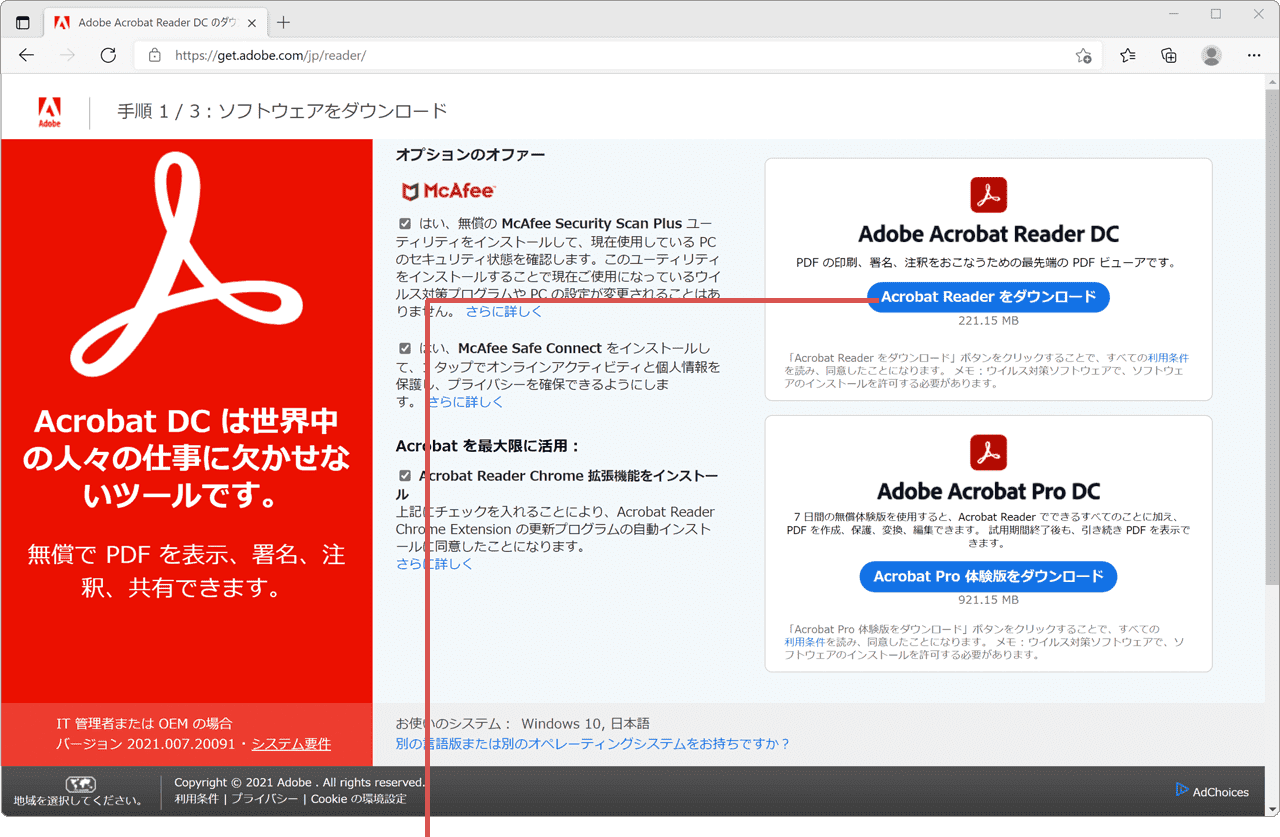
Task: Click the McAfee logo
Action: click(x=448, y=191)
